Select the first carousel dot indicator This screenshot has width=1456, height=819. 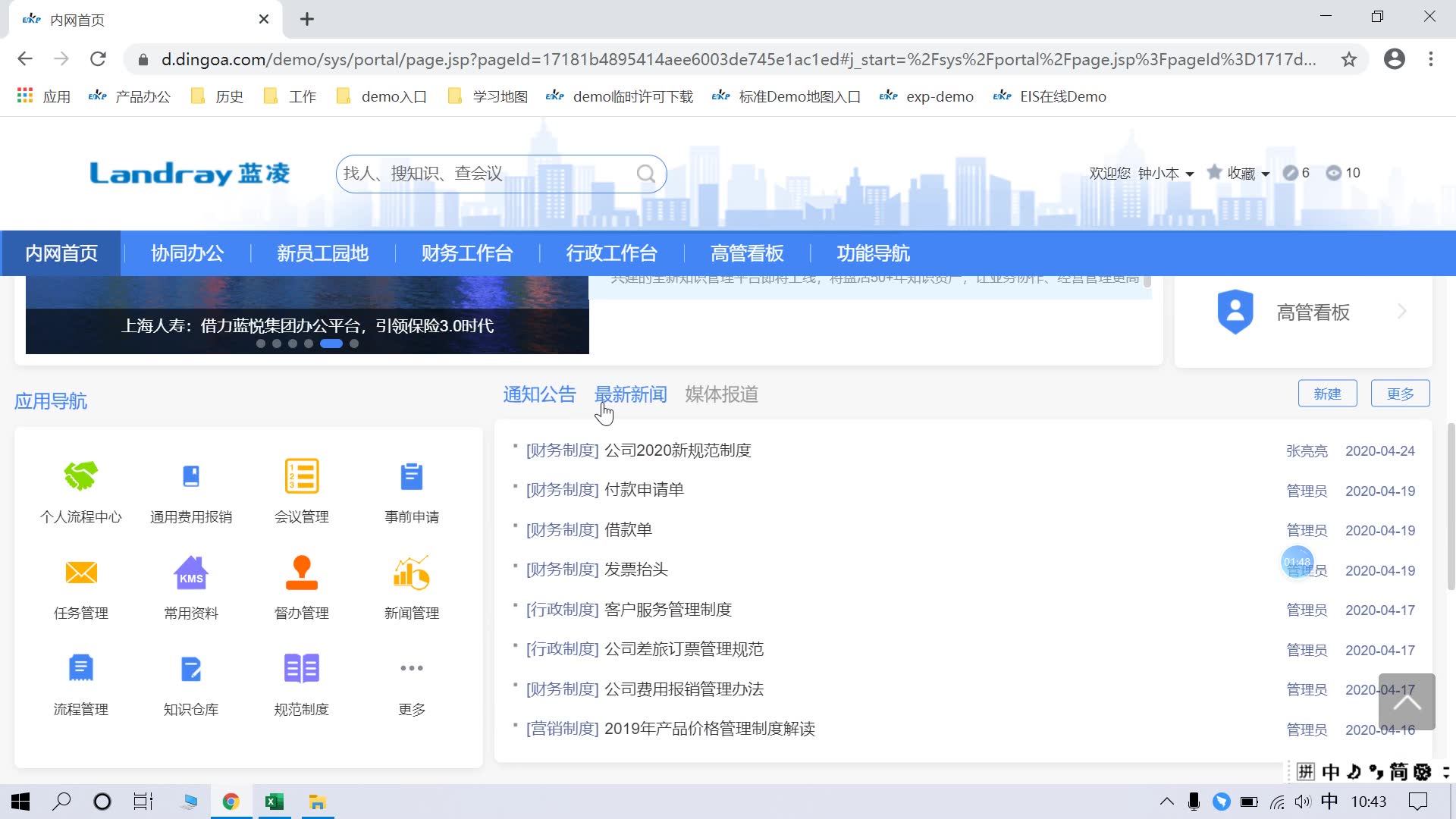click(261, 344)
